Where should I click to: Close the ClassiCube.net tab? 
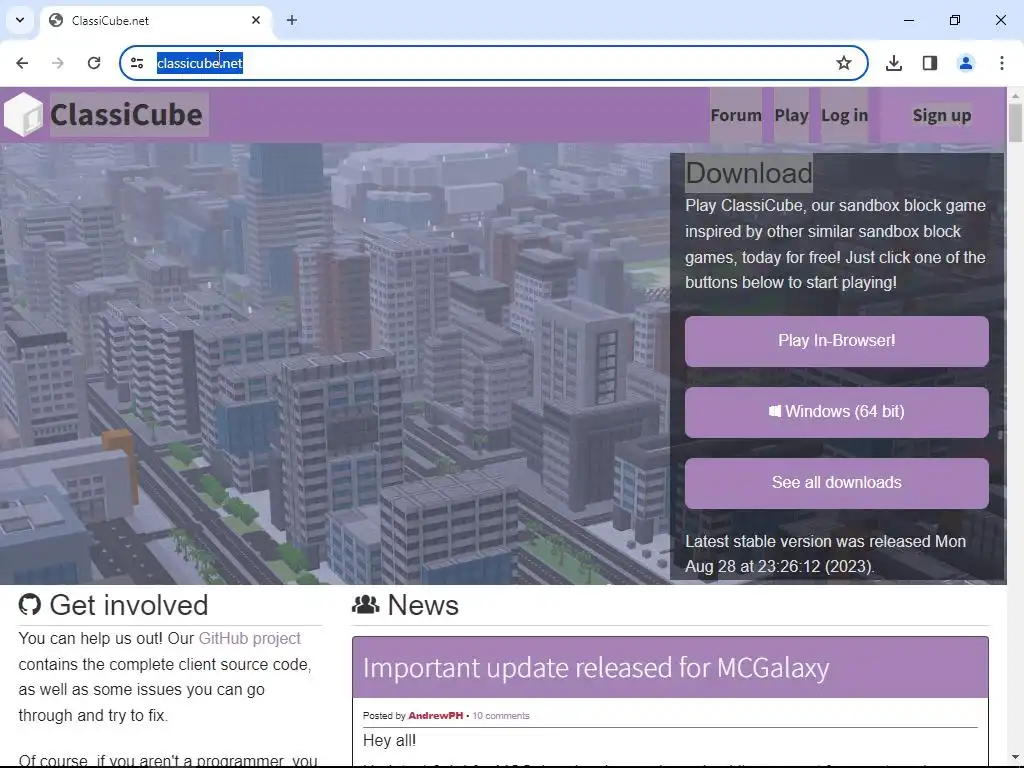point(256,20)
